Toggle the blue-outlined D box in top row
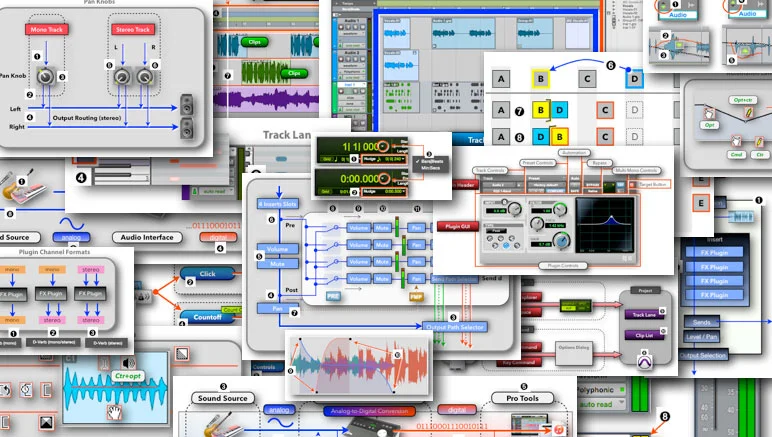The width and height of the screenshot is (772, 437). (634, 79)
